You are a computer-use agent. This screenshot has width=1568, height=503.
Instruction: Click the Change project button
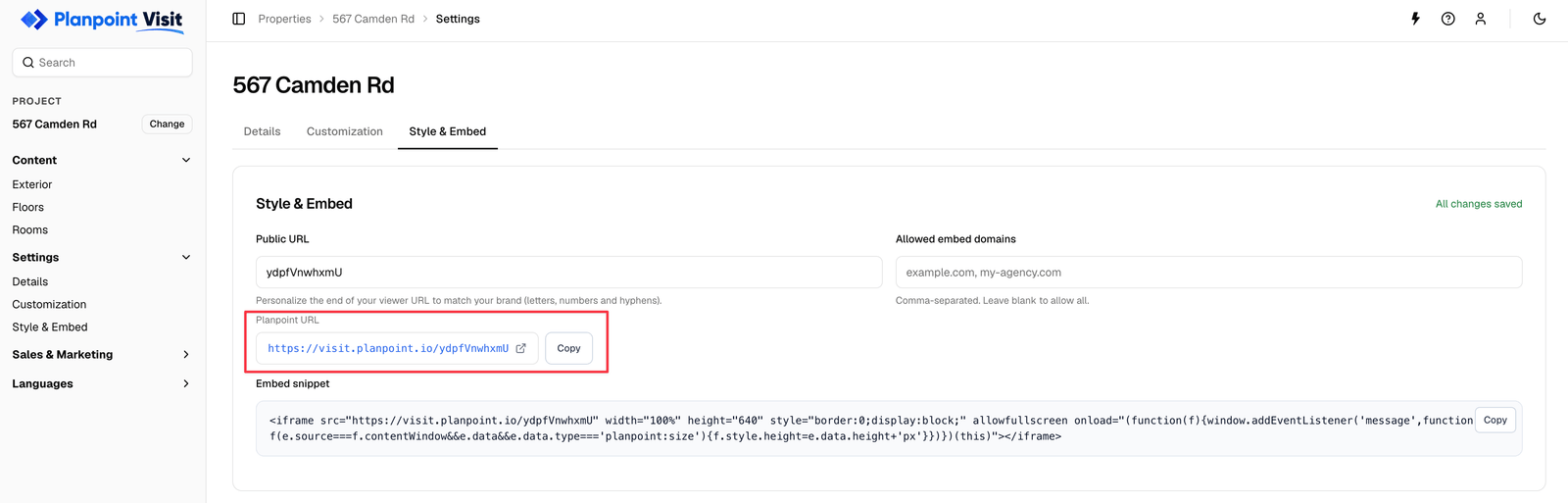[167, 124]
